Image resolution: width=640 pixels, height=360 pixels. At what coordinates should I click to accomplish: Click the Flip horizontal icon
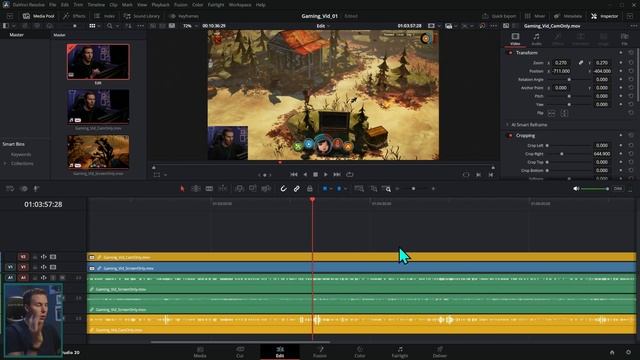pos(551,113)
